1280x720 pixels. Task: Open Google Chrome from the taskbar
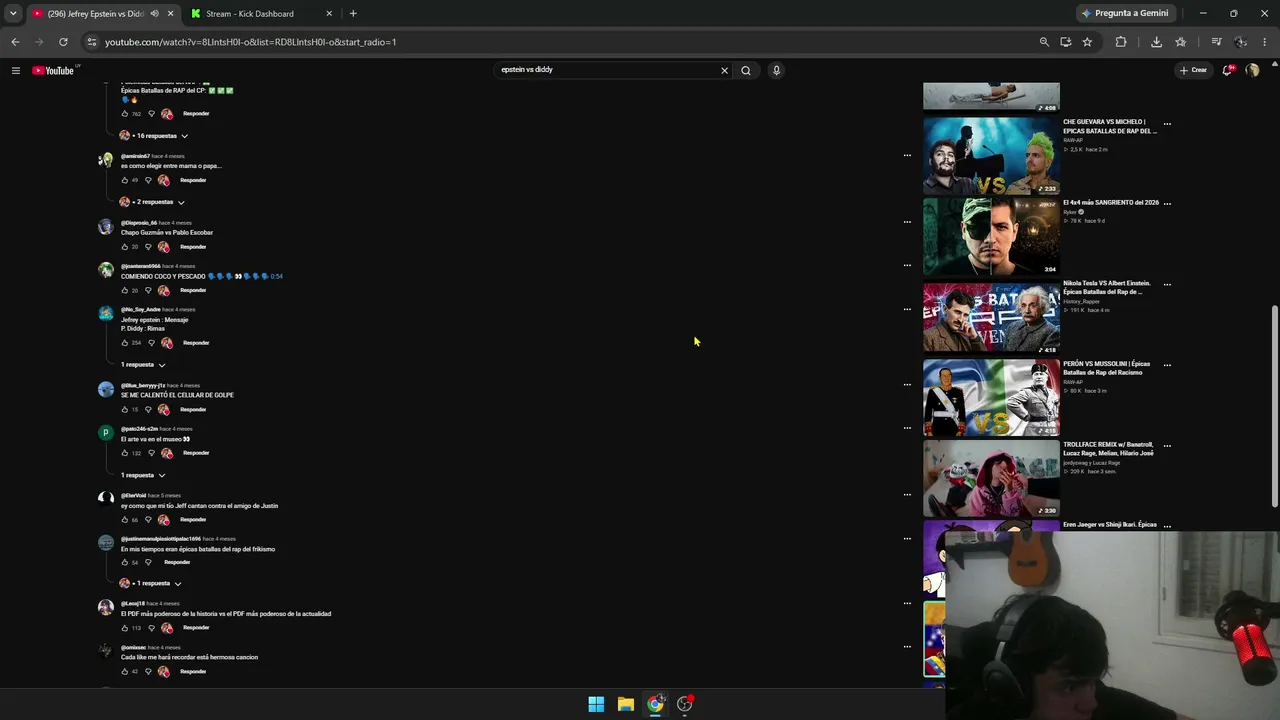click(655, 704)
